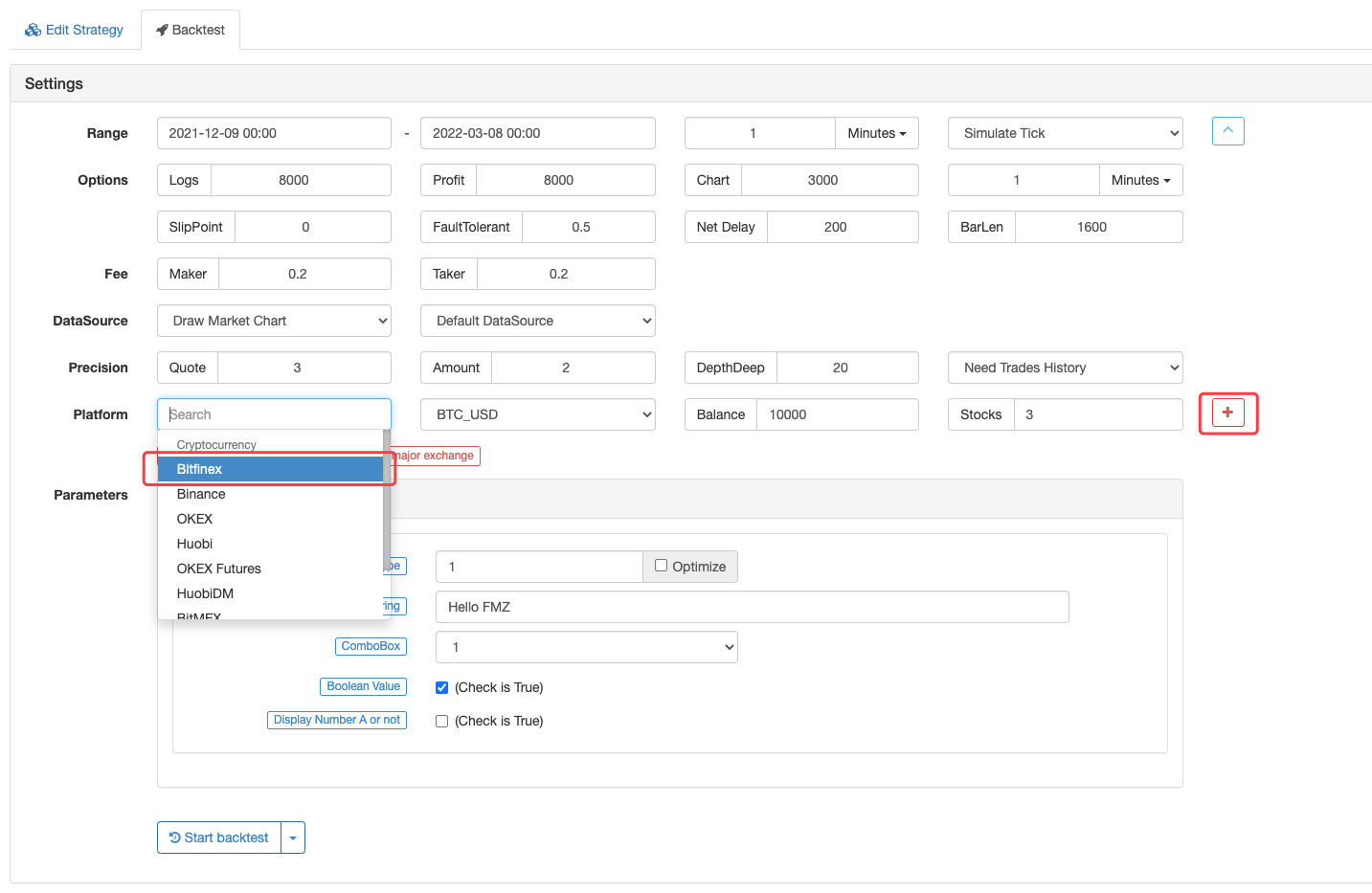Uncheck the Boolean Value checkbox
The height and width of the screenshot is (893, 1372).
[441, 687]
